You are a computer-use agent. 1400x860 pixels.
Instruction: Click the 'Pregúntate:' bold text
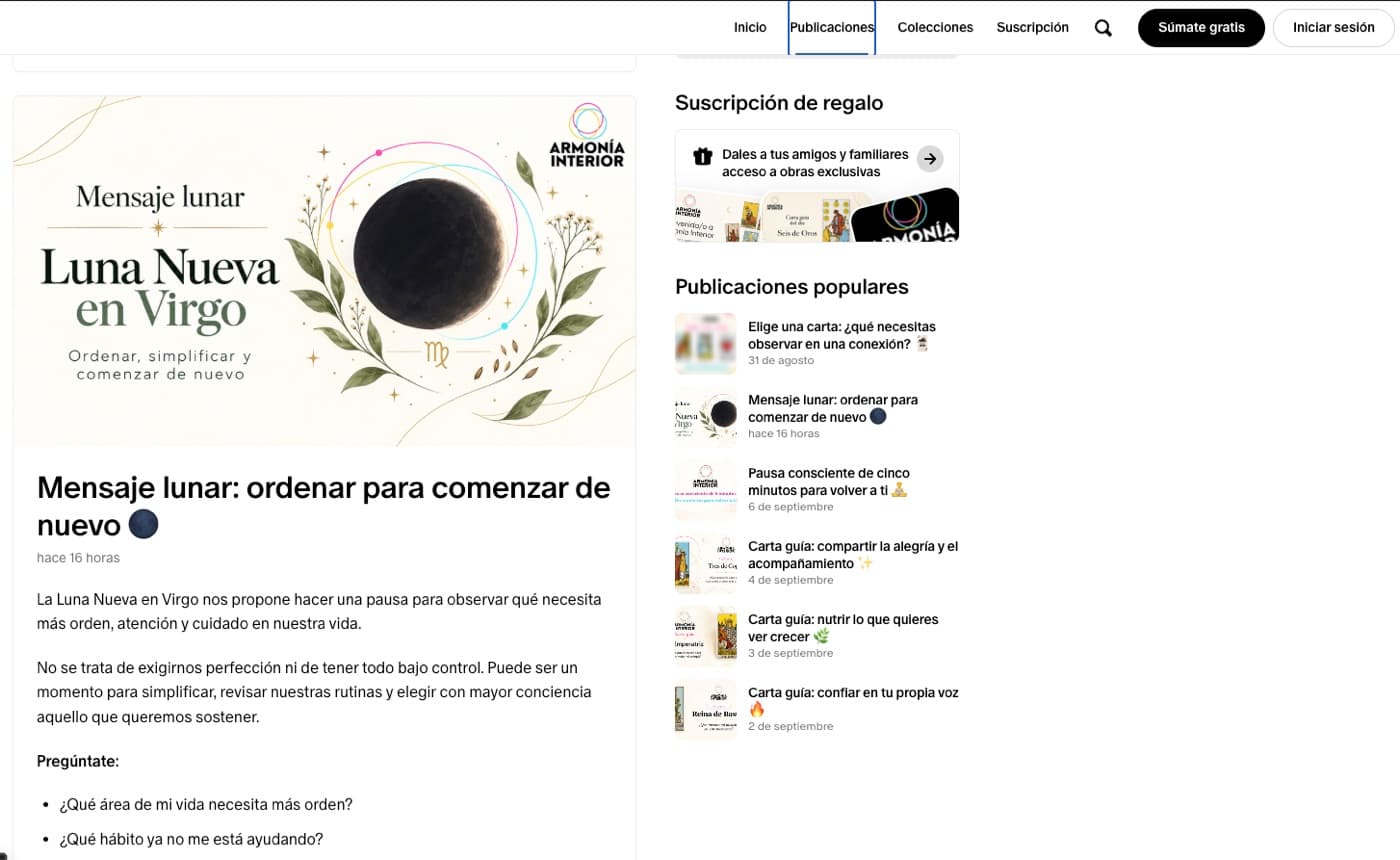pos(78,761)
